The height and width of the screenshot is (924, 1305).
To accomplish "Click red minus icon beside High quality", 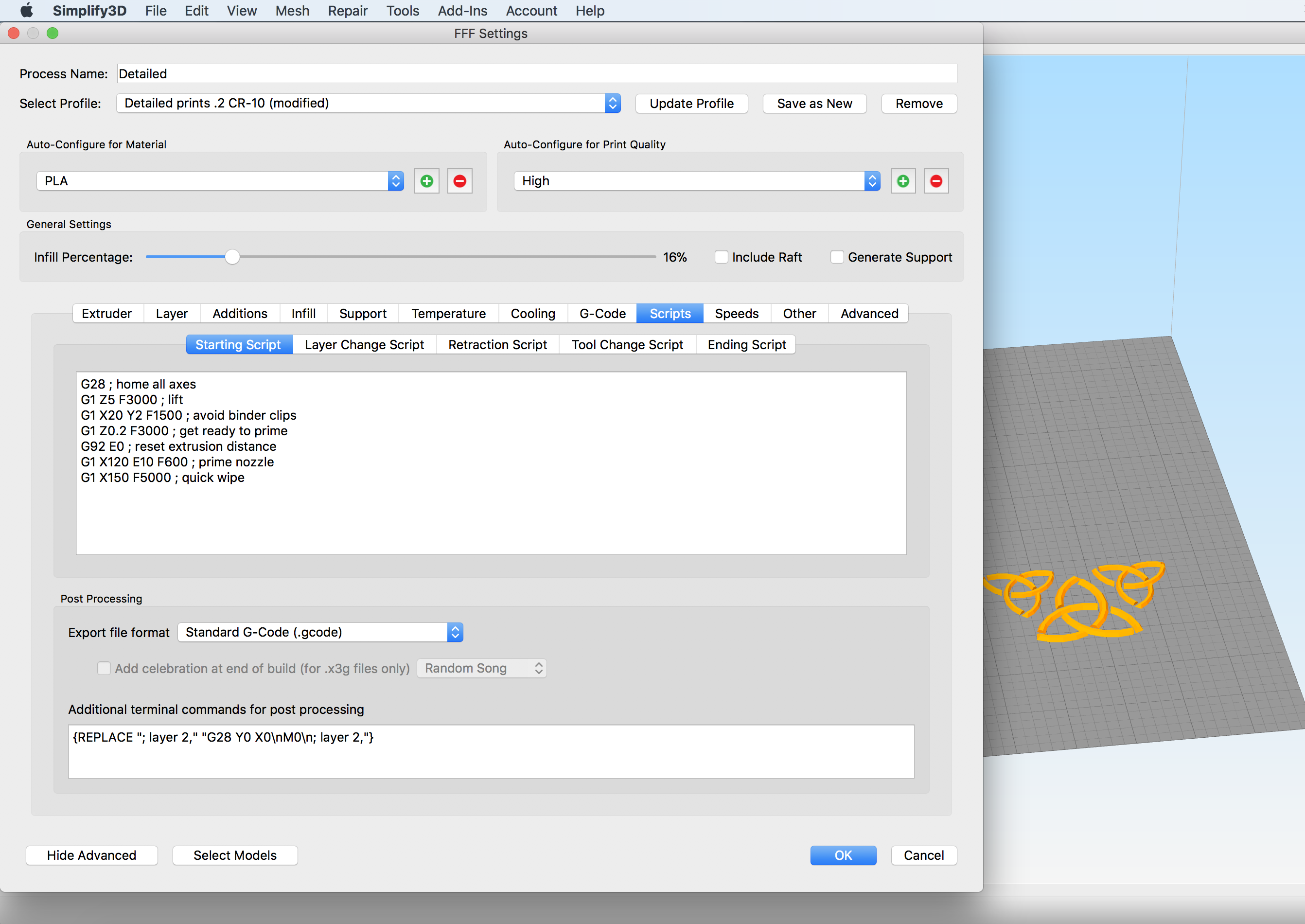I will [936, 181].
